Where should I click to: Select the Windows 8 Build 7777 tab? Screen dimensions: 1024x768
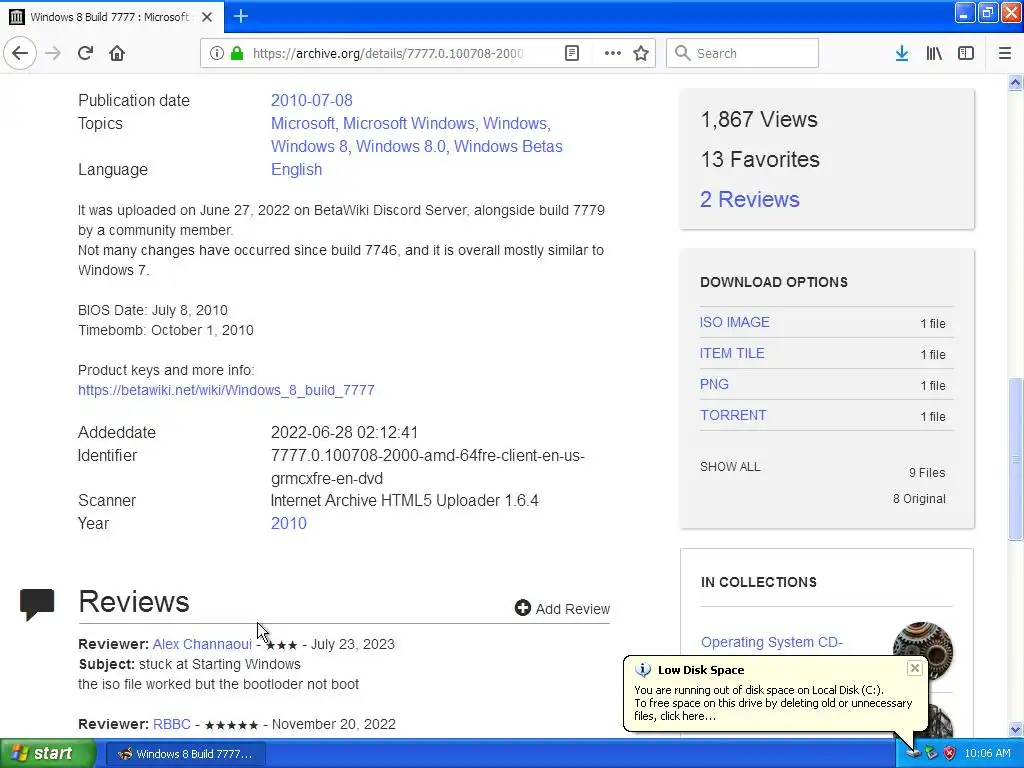pos(112,17)
